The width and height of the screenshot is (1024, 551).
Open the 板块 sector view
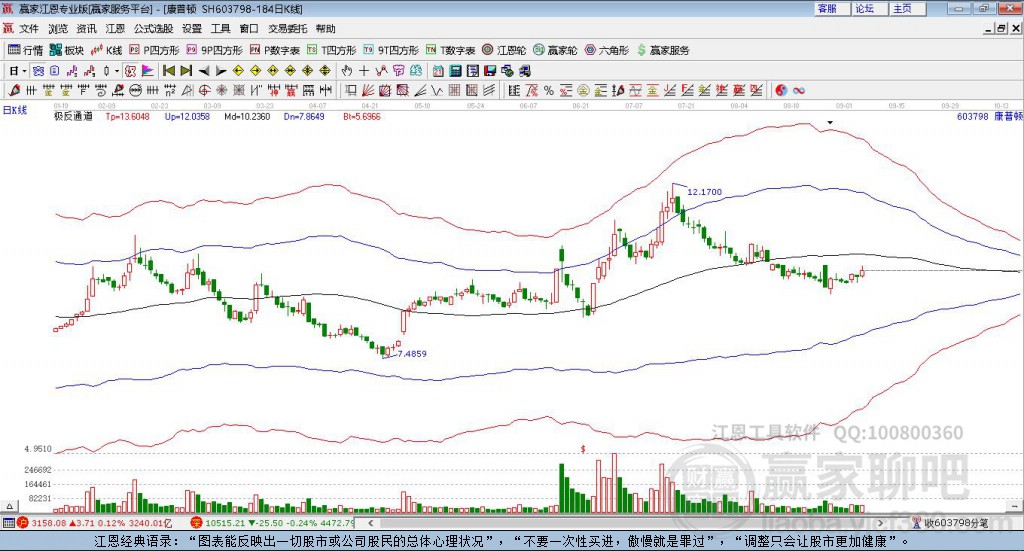67,50
